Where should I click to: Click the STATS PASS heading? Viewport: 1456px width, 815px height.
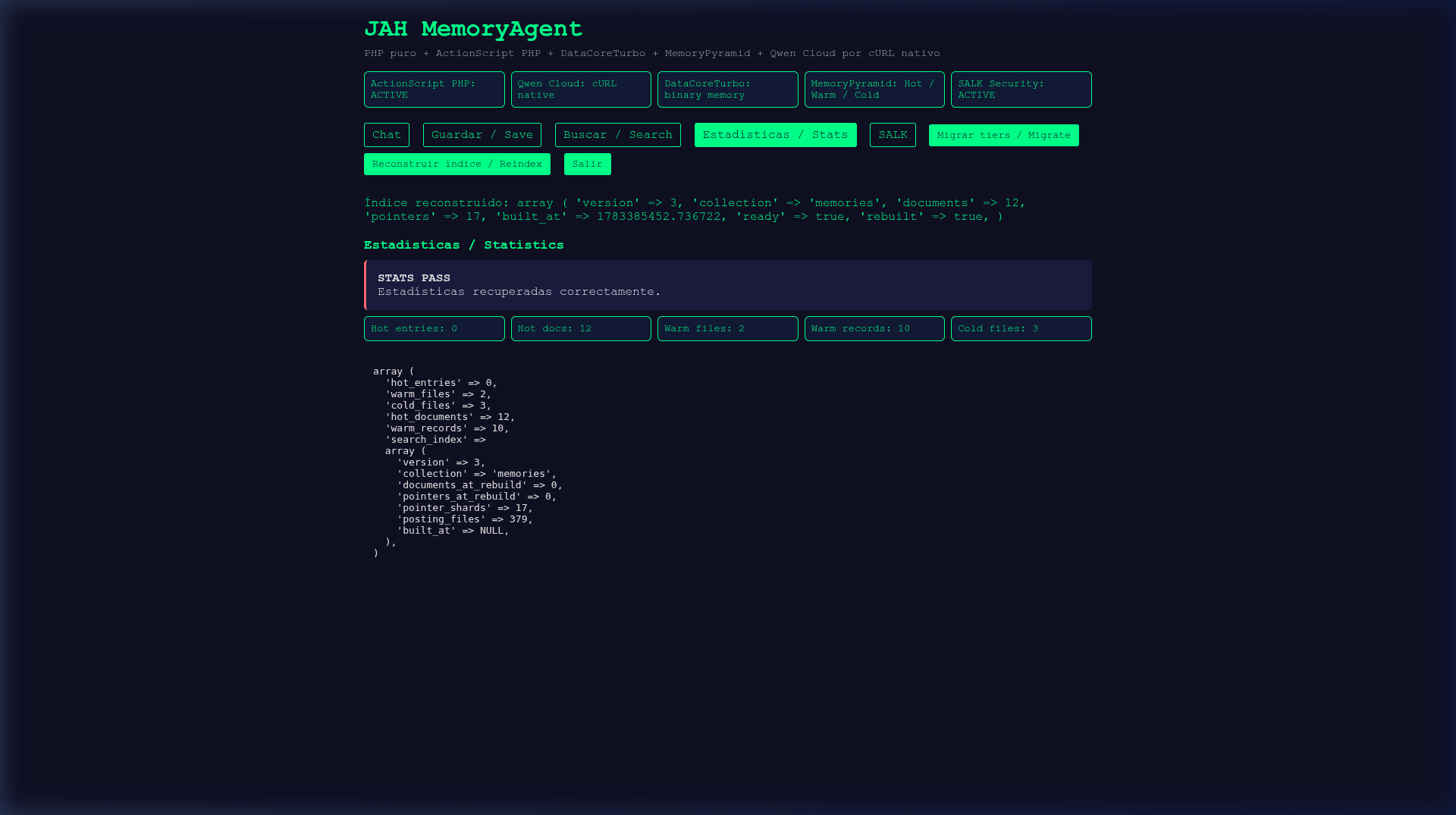coord(414,278)
